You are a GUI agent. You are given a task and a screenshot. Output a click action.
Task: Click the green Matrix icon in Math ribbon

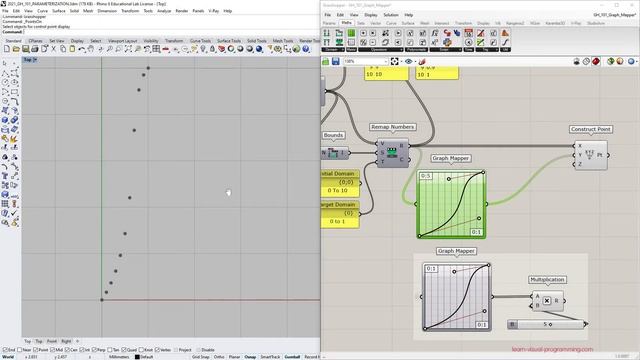click(x=351, y=33)
